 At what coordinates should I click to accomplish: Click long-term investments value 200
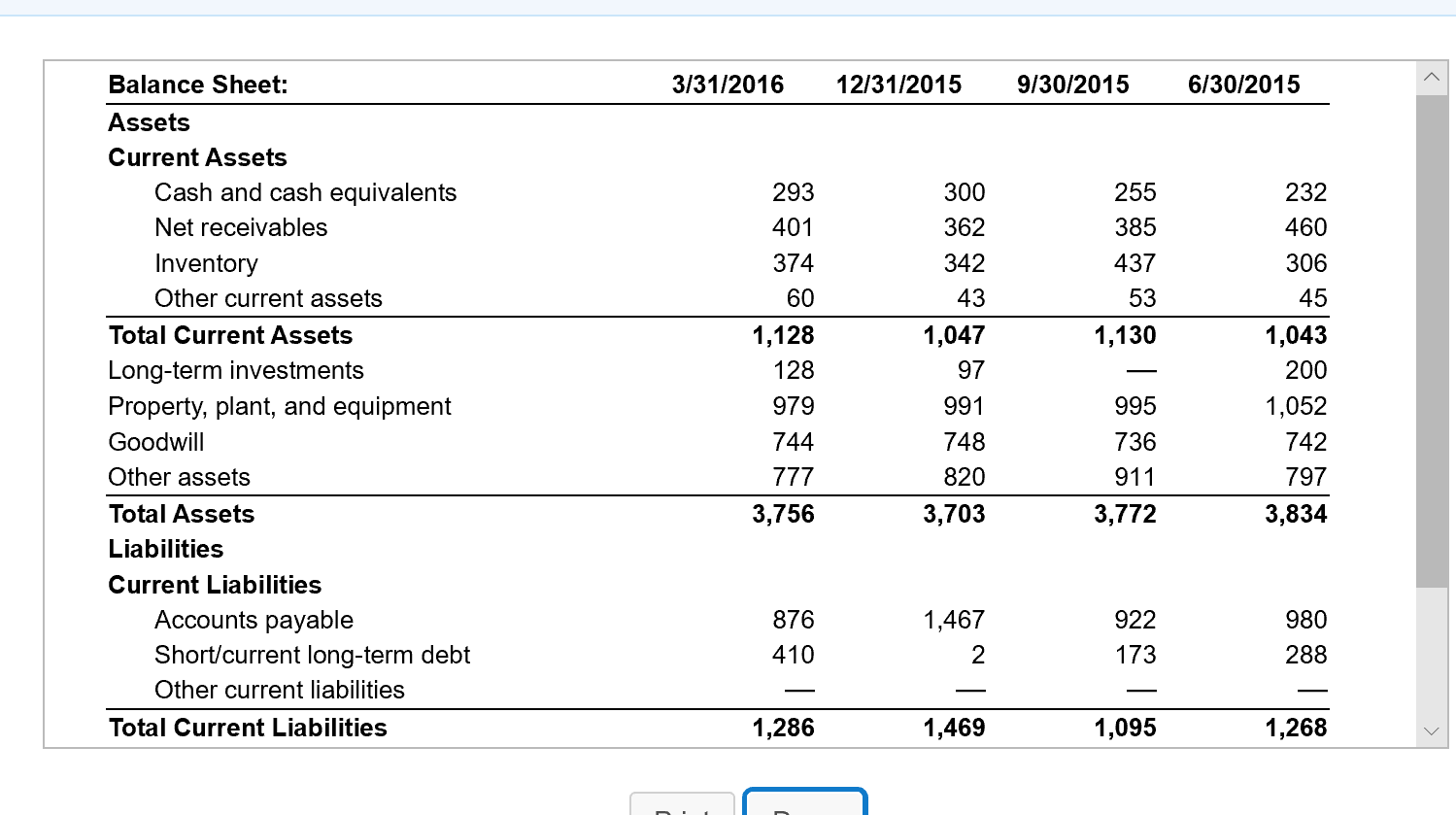[1305, 370]
